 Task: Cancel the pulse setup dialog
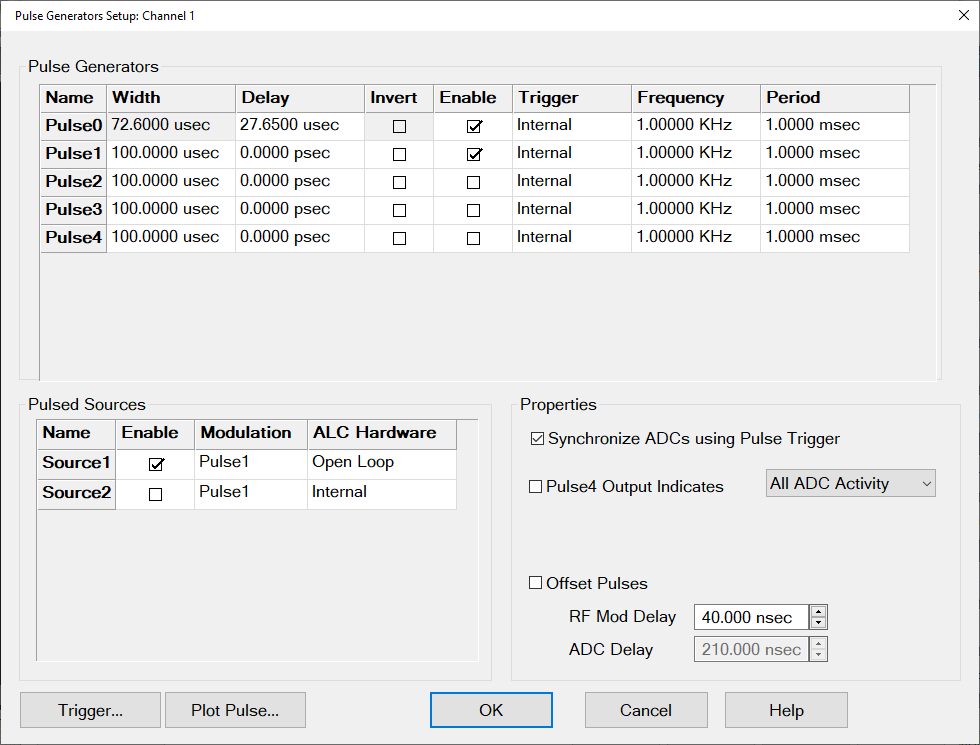point(646,711)
